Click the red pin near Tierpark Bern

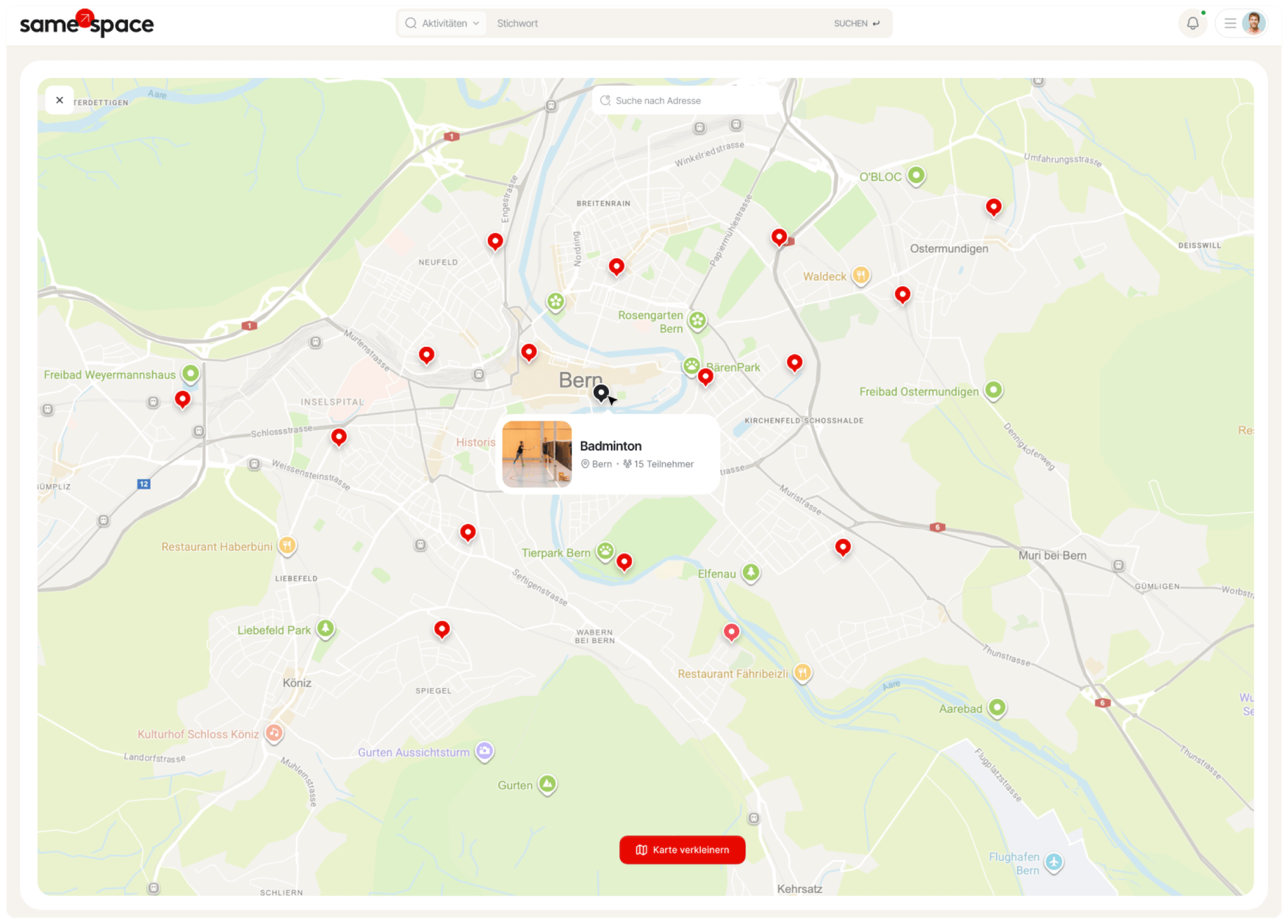point(624,561)
